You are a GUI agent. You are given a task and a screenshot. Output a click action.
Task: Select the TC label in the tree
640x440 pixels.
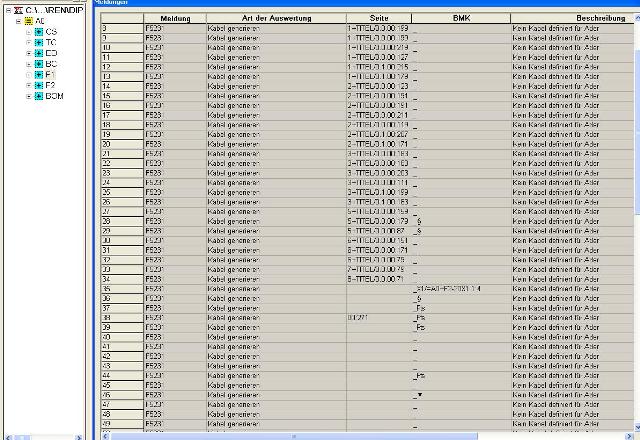click(51, 42)
